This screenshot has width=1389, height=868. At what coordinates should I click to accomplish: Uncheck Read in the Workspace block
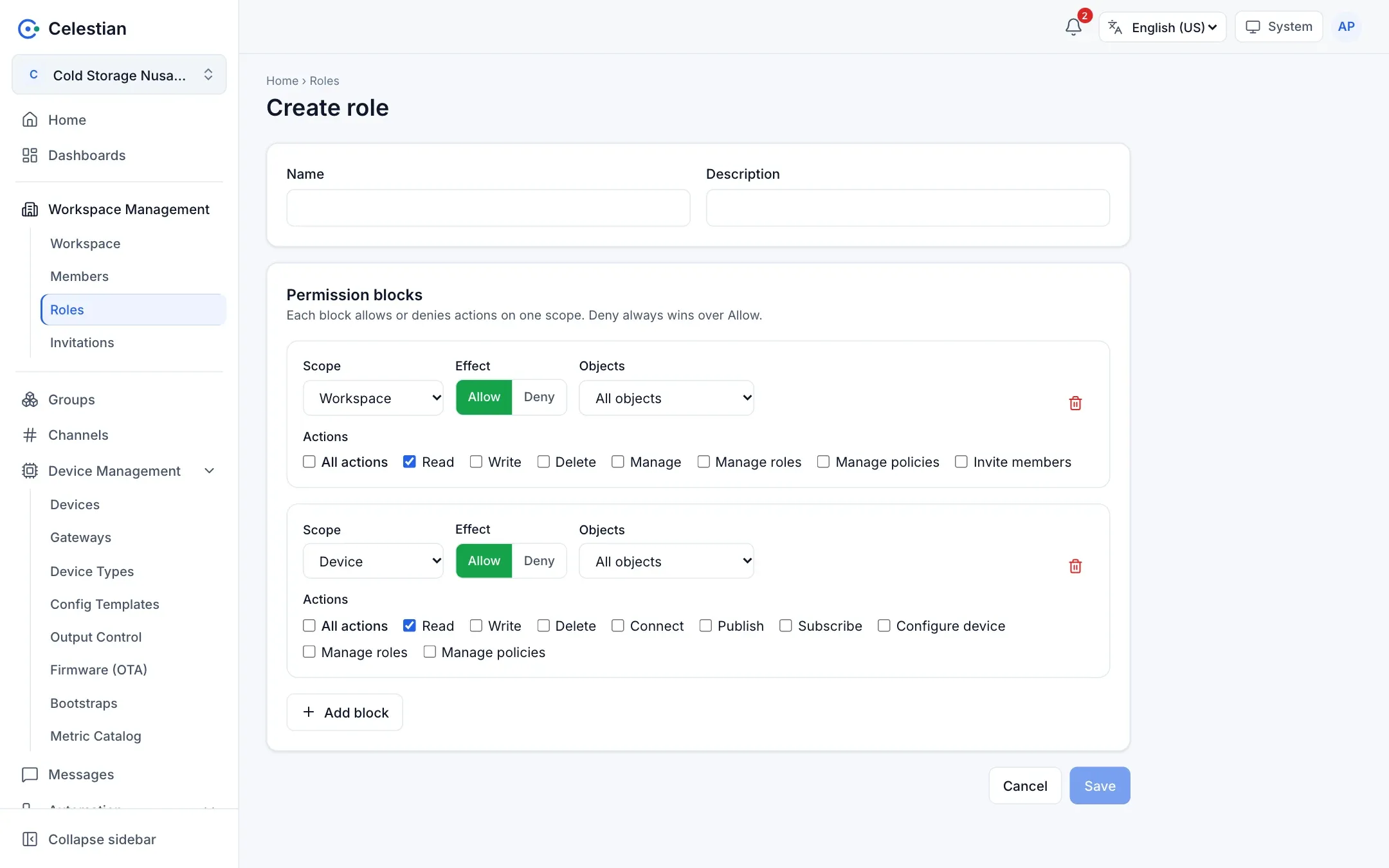tap(410, 462)
